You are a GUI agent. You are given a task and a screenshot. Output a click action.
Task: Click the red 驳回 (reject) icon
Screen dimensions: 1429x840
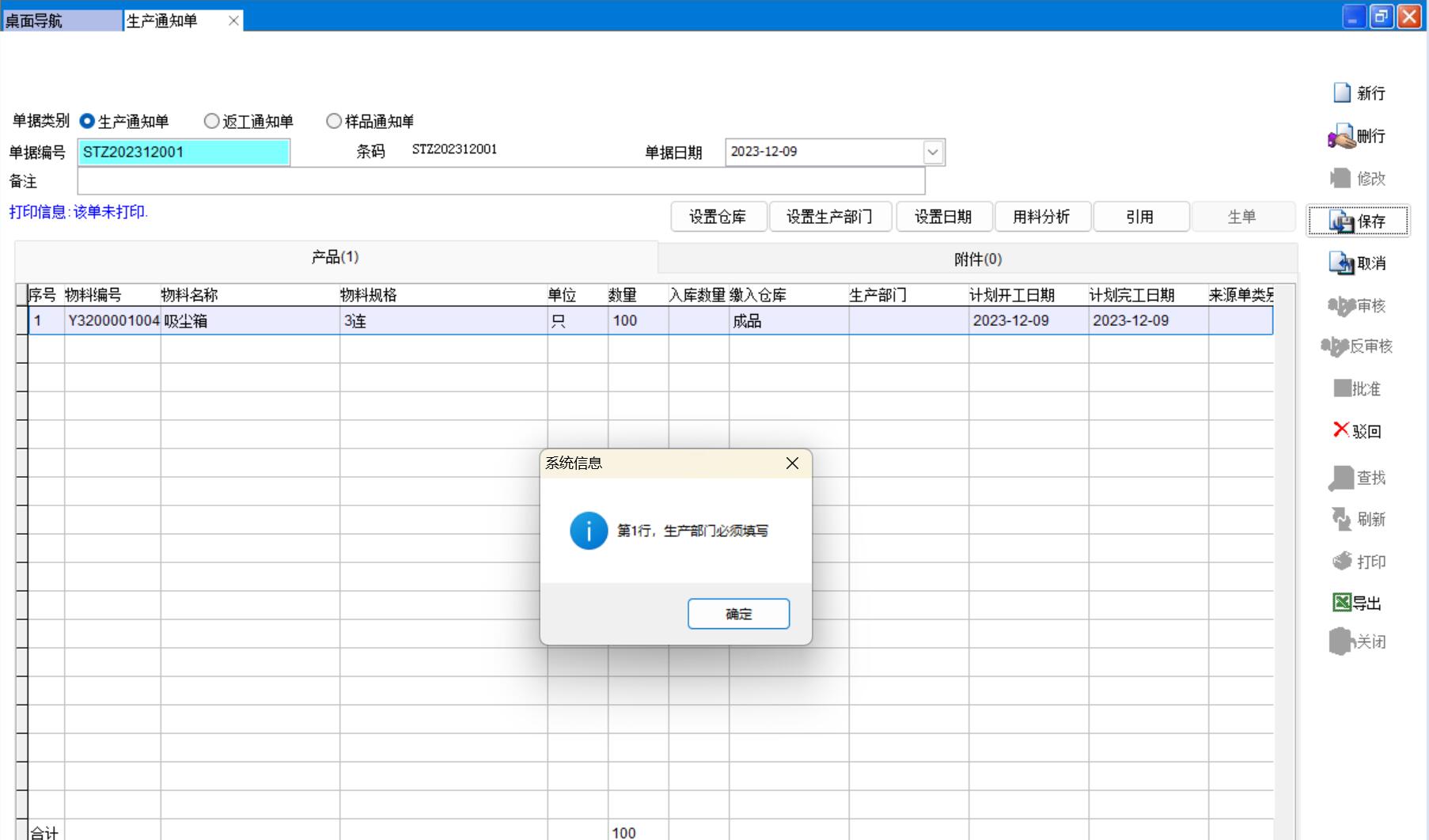click(1340, 430)
